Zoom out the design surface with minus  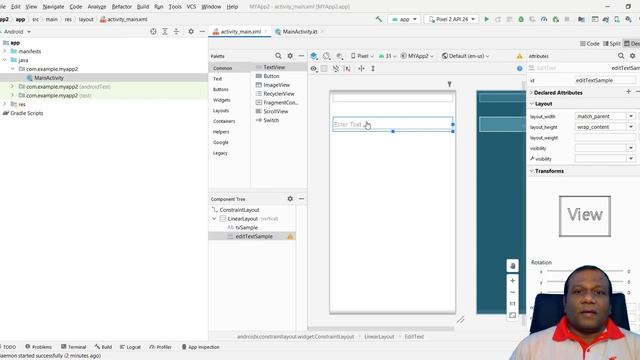[x=513, y=292]
